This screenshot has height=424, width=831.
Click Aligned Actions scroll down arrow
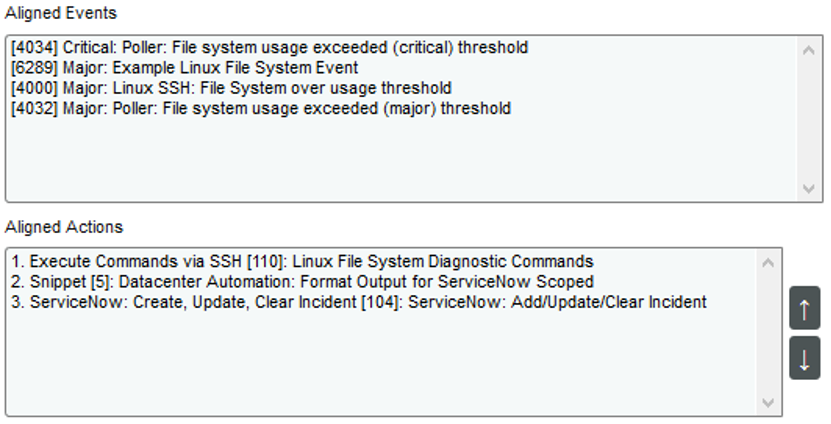pyautogui.click(x=767, y=403)
